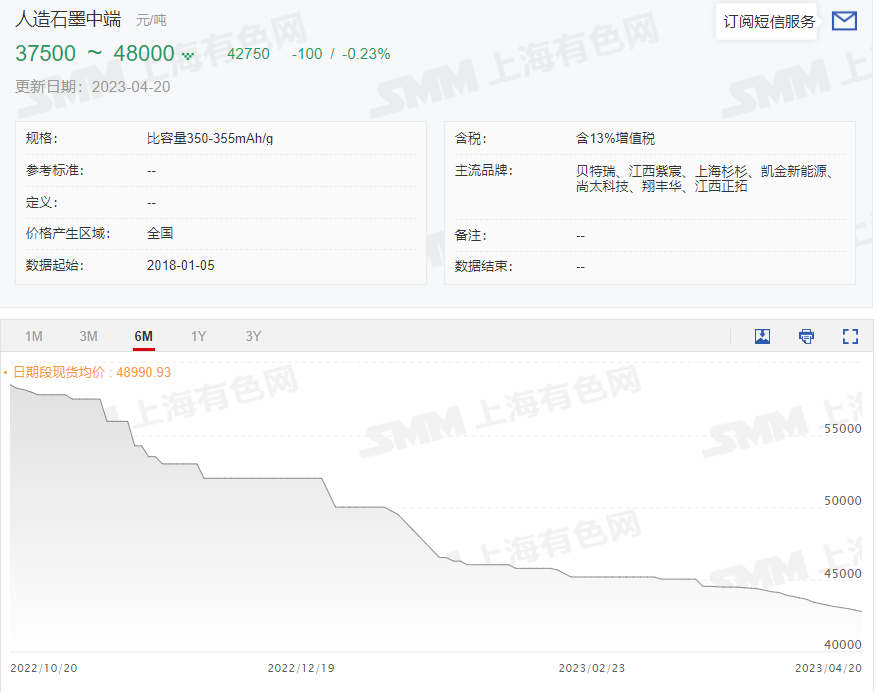Click the orange legend dot marker
This screenshot has height=692, width=877.
pos(5,372)
